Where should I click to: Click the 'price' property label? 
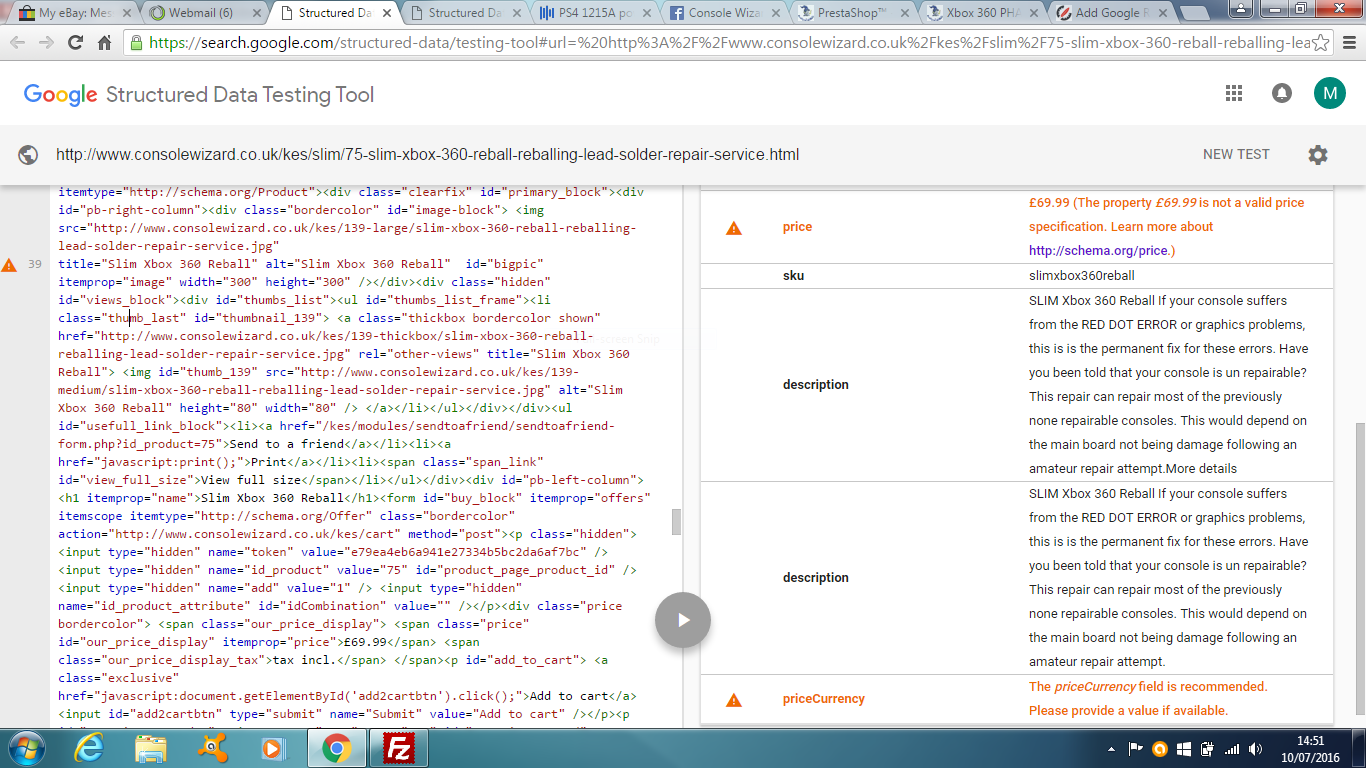point(797,227)
